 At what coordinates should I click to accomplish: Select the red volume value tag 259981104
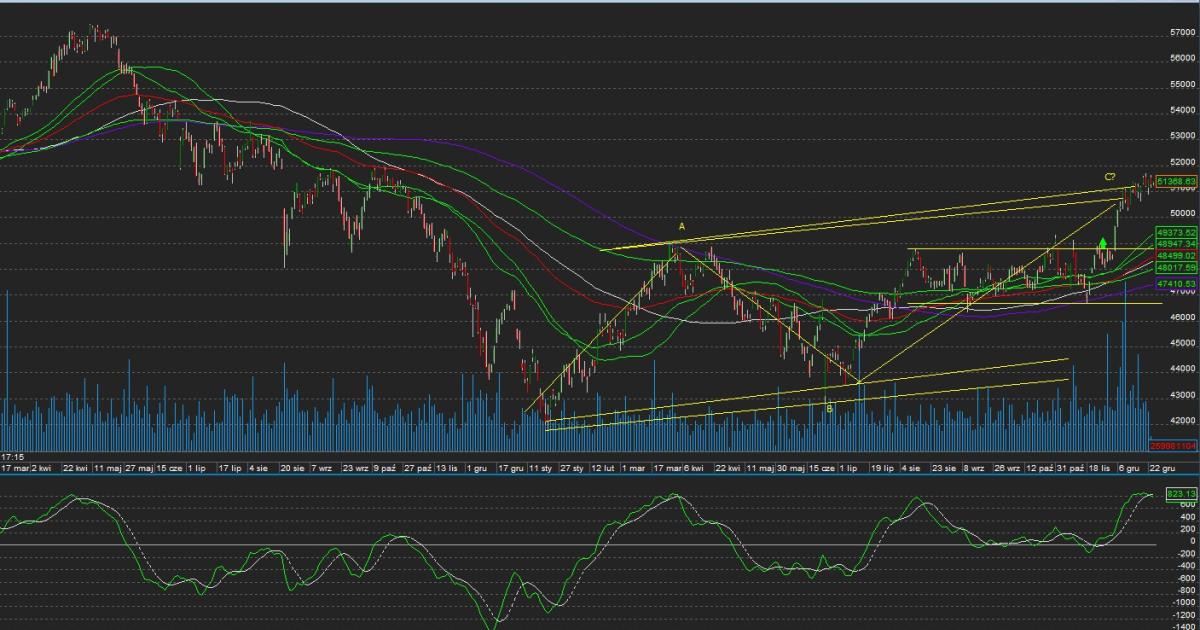pos(1174,446)
